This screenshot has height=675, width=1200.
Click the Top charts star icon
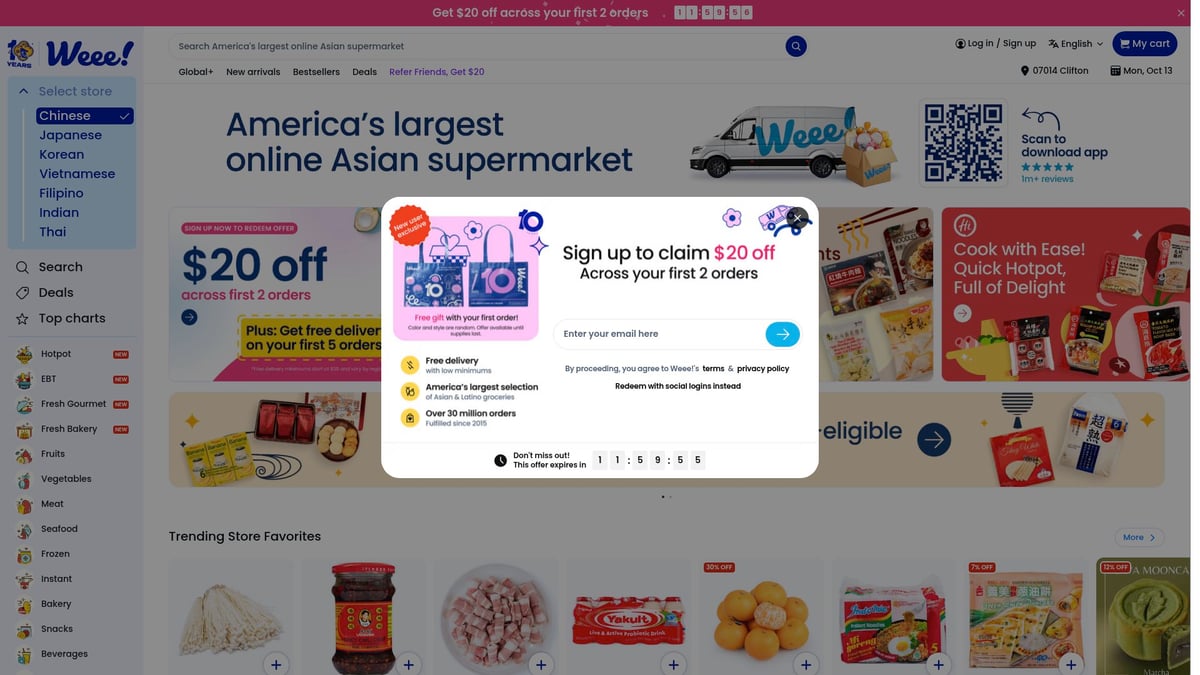tap(22, 319)
